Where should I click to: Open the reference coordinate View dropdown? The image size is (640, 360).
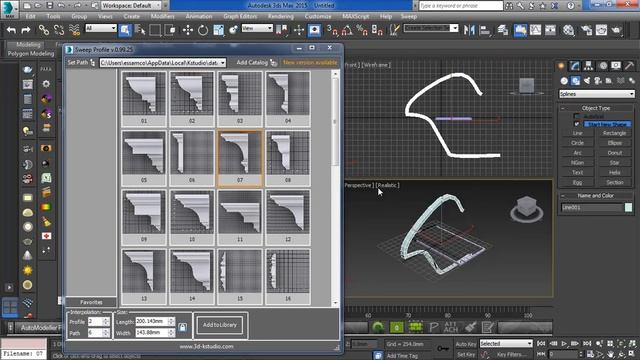pyautogui.click(x=257, y=28)
